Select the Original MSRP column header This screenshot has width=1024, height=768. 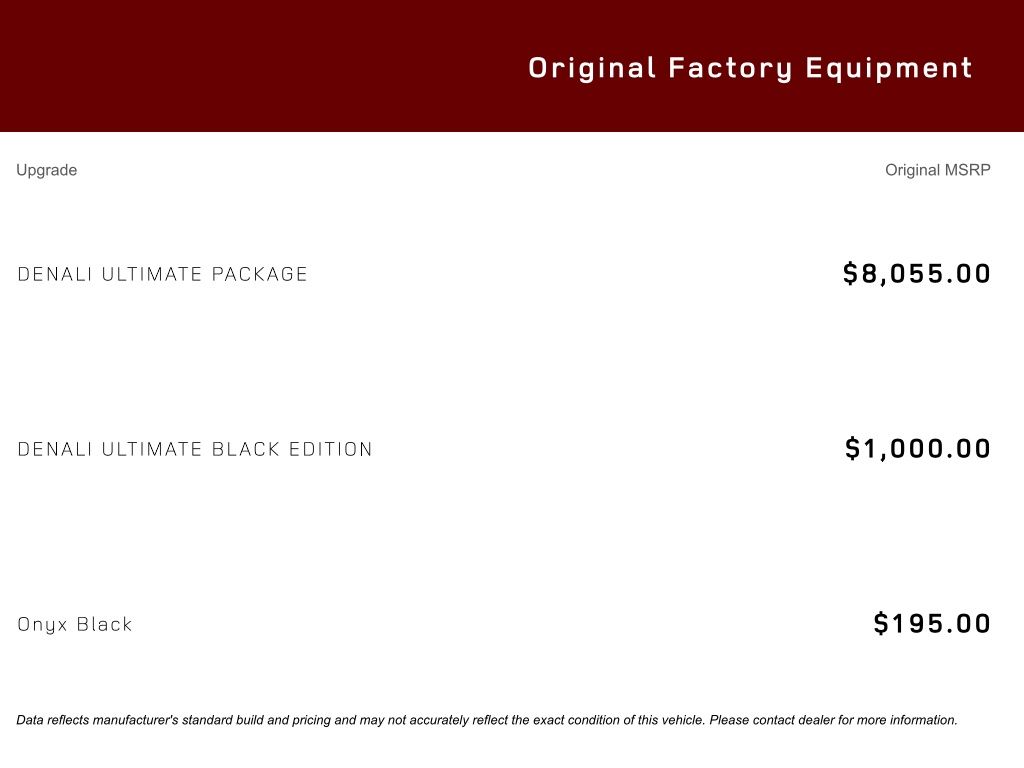[x=938, y=170]
